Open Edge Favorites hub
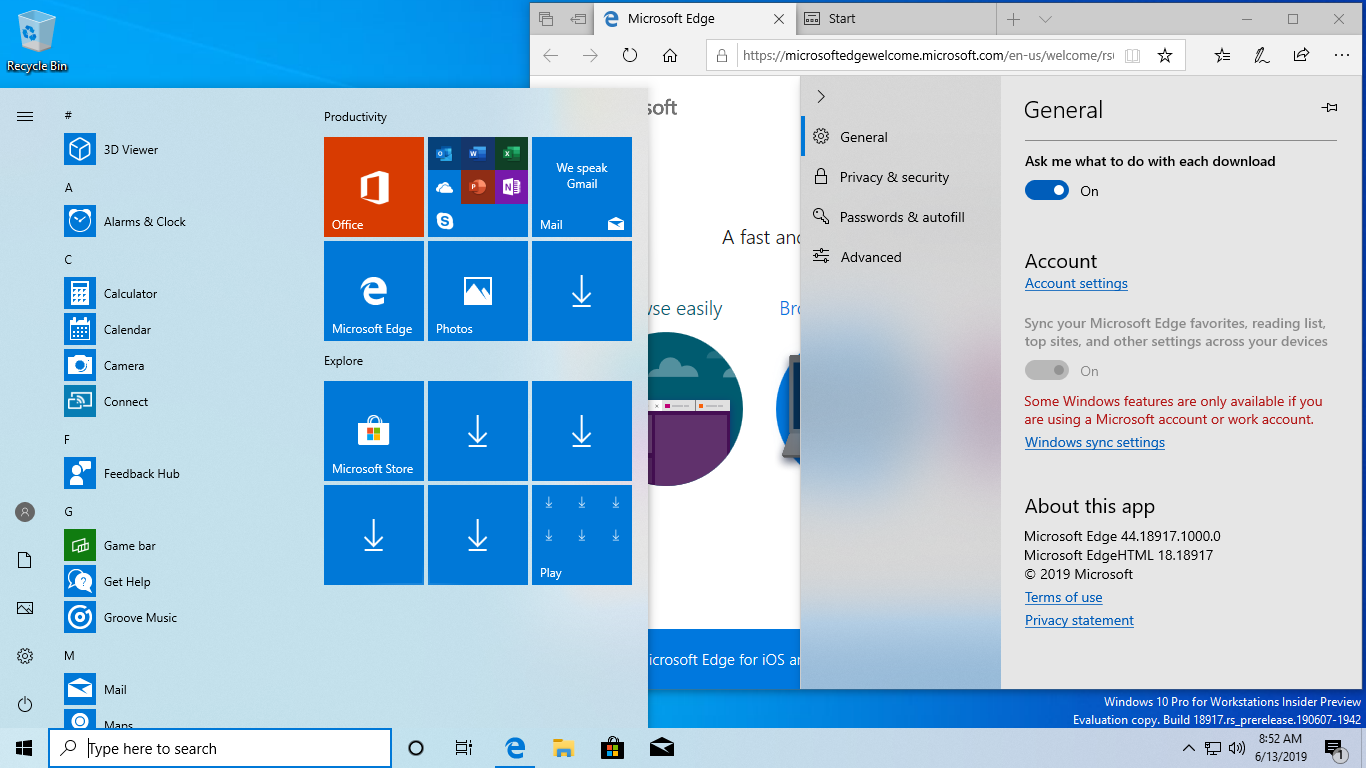 [x=1222, y=56]
